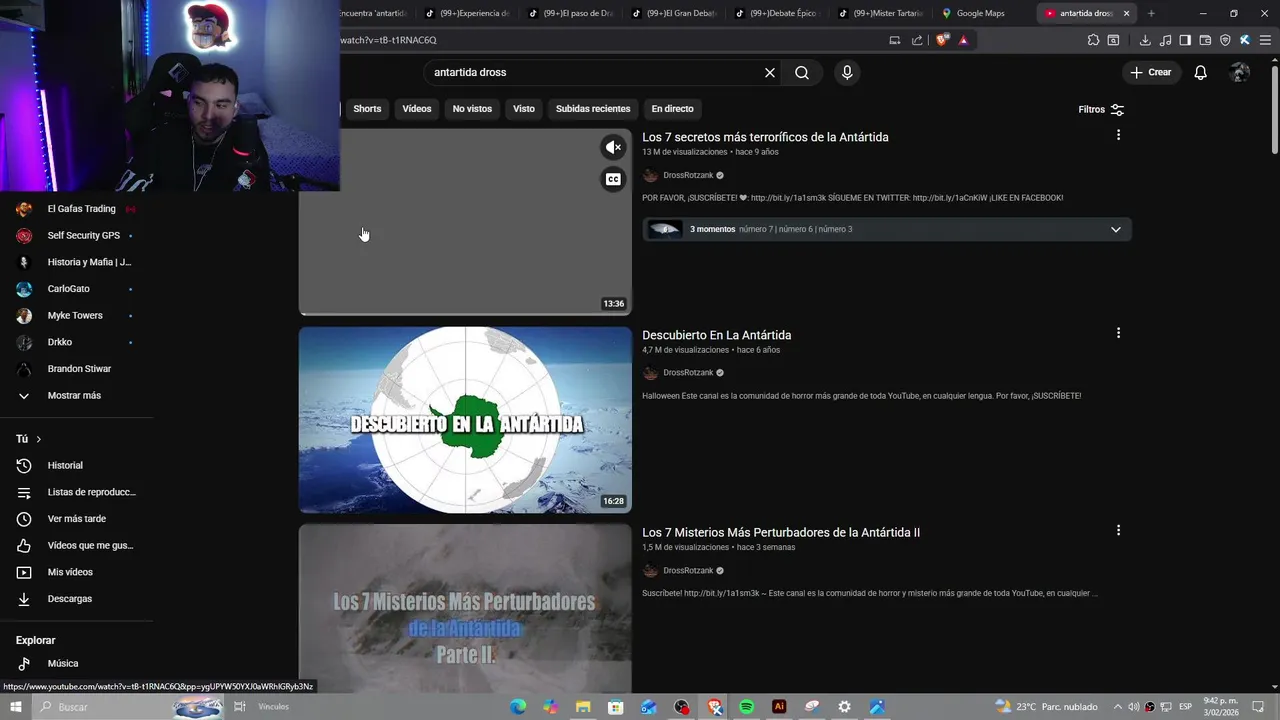Image resolution: width=1280 pixels, height=720 pixels.
Task: Select the Shorts filter chip
Action: click(367, 109)
